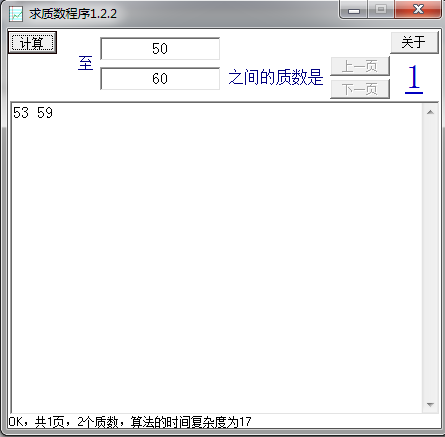Minimize the 求质数程序 window
This screenshot has height=437, width=445.
point(354,10)
